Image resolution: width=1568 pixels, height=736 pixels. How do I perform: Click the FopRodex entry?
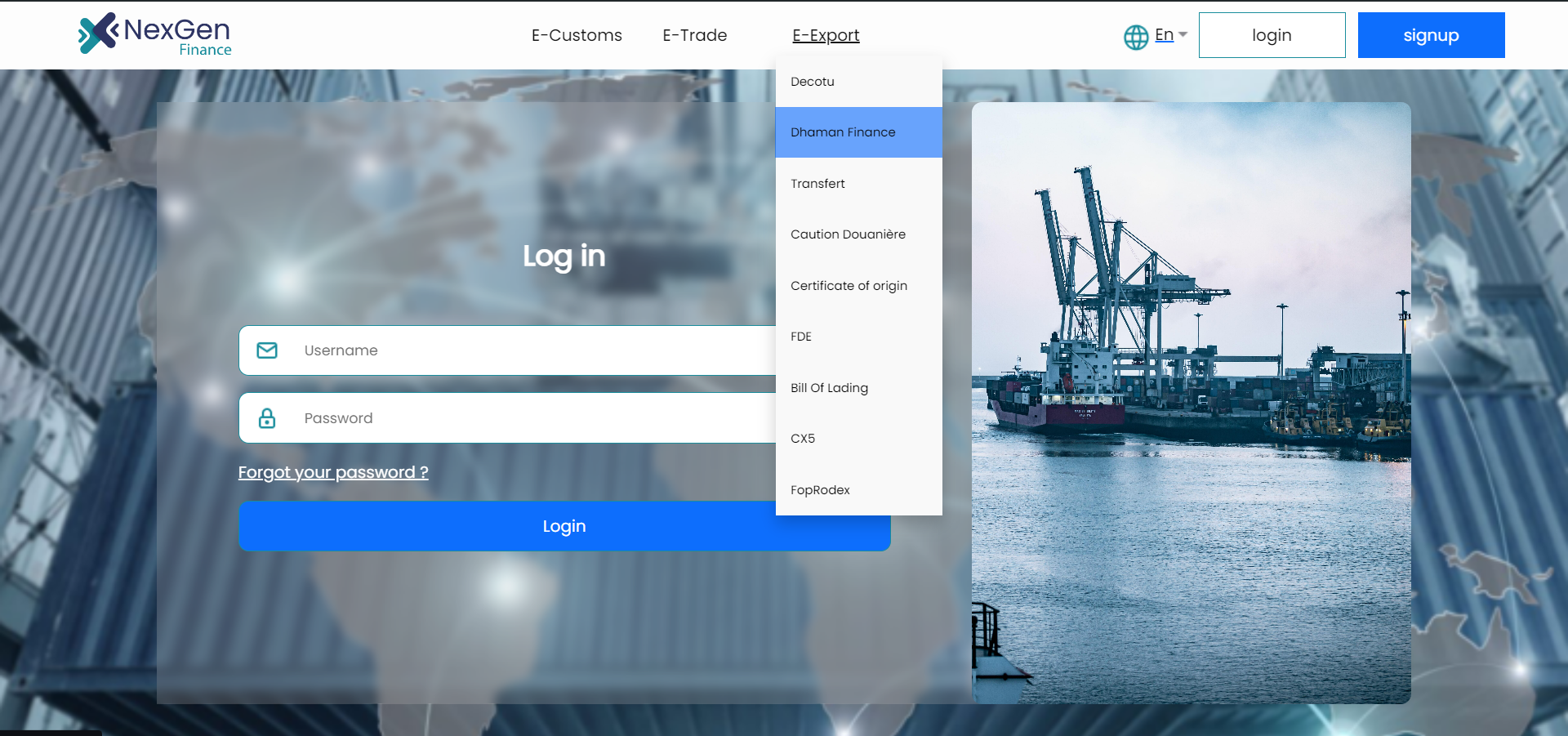pyautogui.click(x=820, y=490)
